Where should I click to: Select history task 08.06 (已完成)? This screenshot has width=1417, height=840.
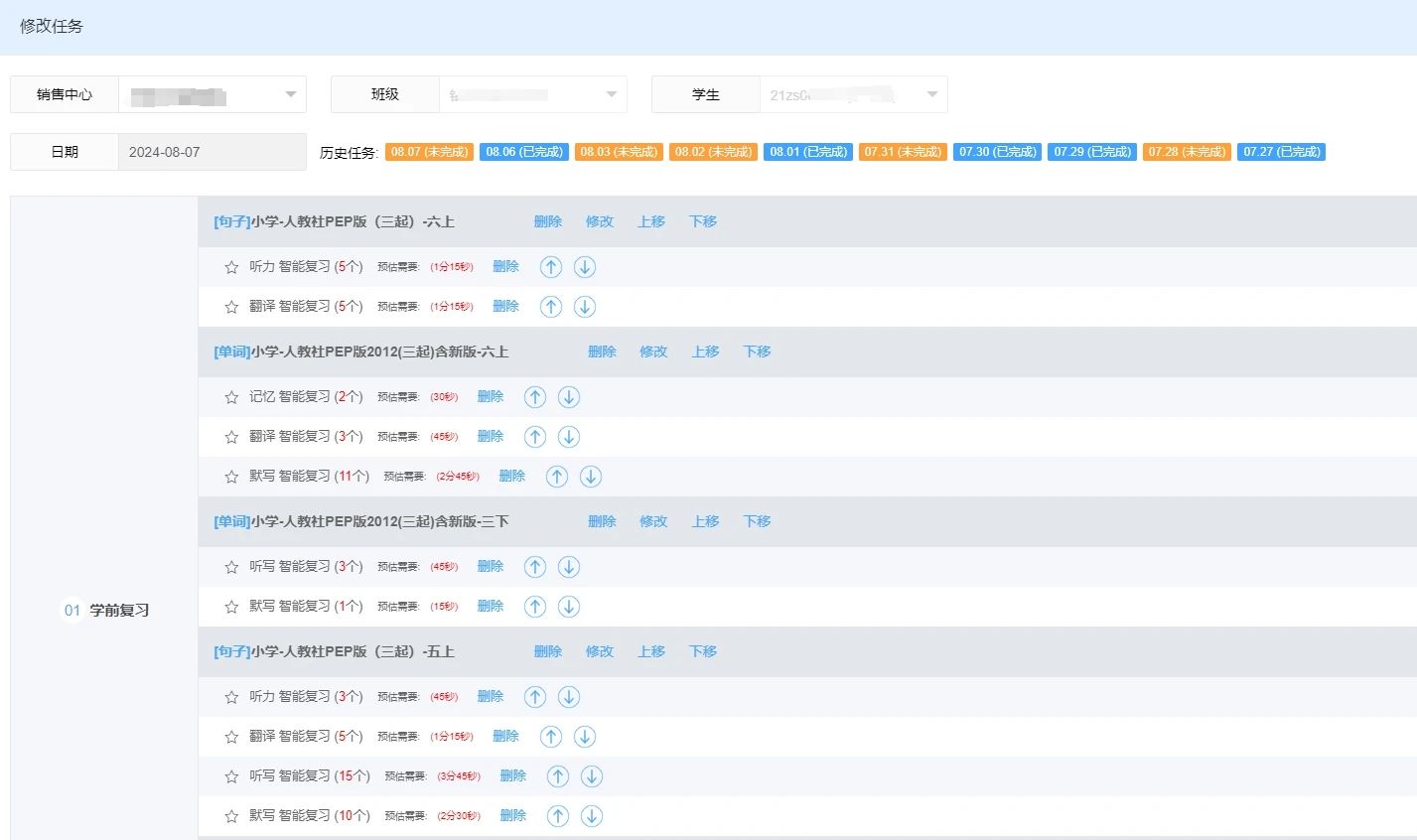pyautogui.click(x=524, y=152)
